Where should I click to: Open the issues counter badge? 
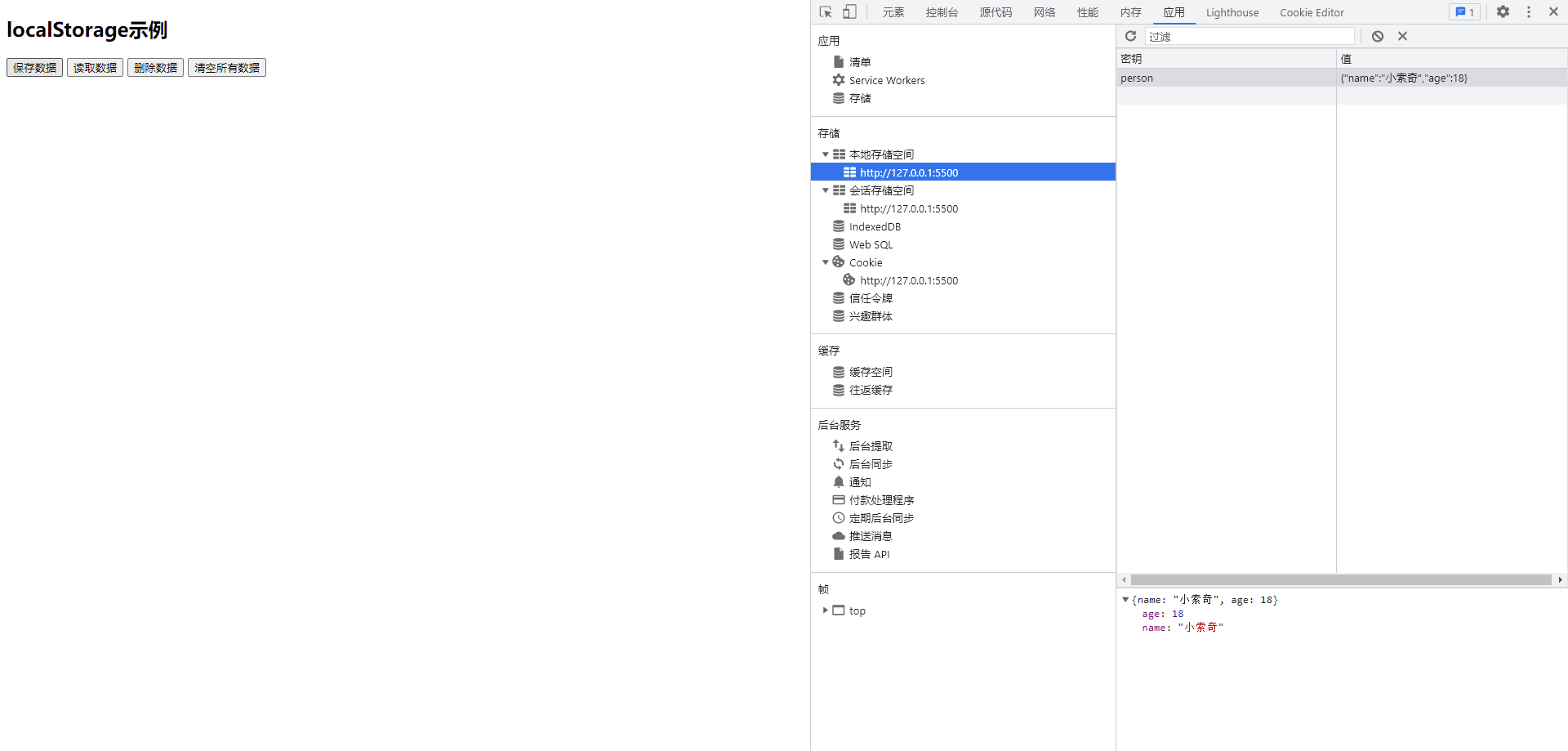coord(1464,12)
